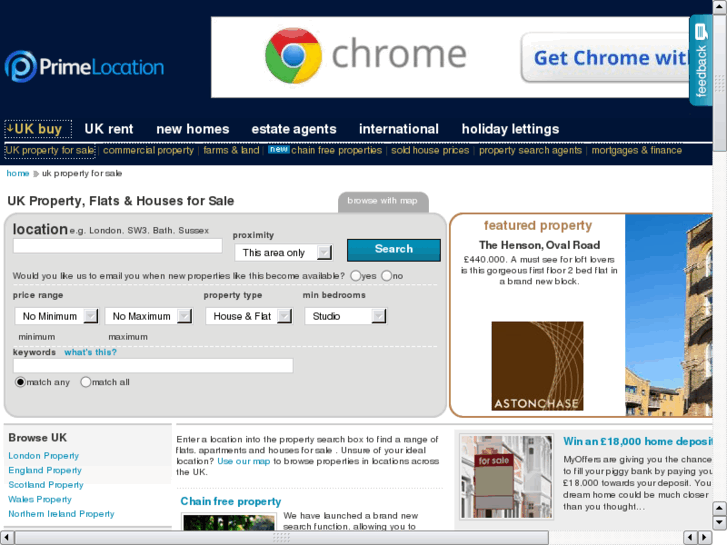Click Get Chrome button in ad
727x545 pixels.
pyautogui.click(x=606, y=58)
